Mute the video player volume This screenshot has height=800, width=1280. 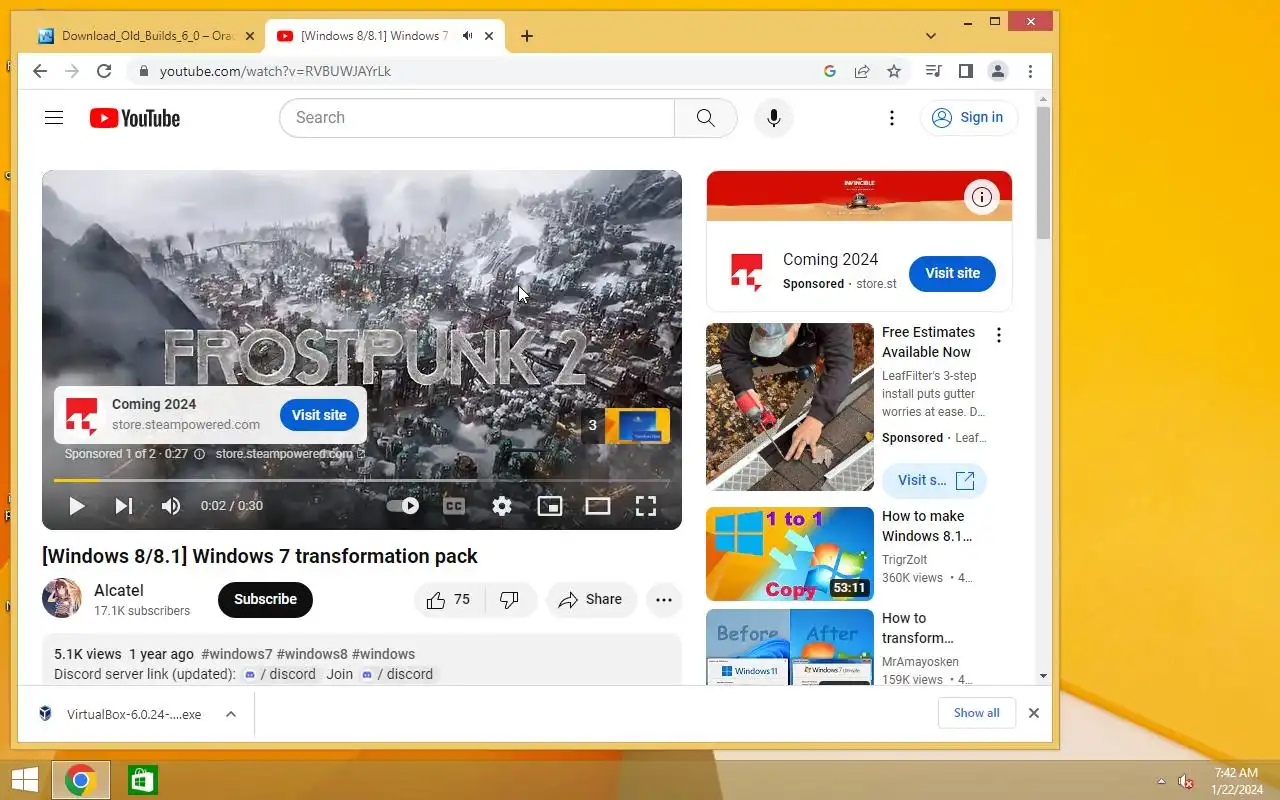coord(171,506)
